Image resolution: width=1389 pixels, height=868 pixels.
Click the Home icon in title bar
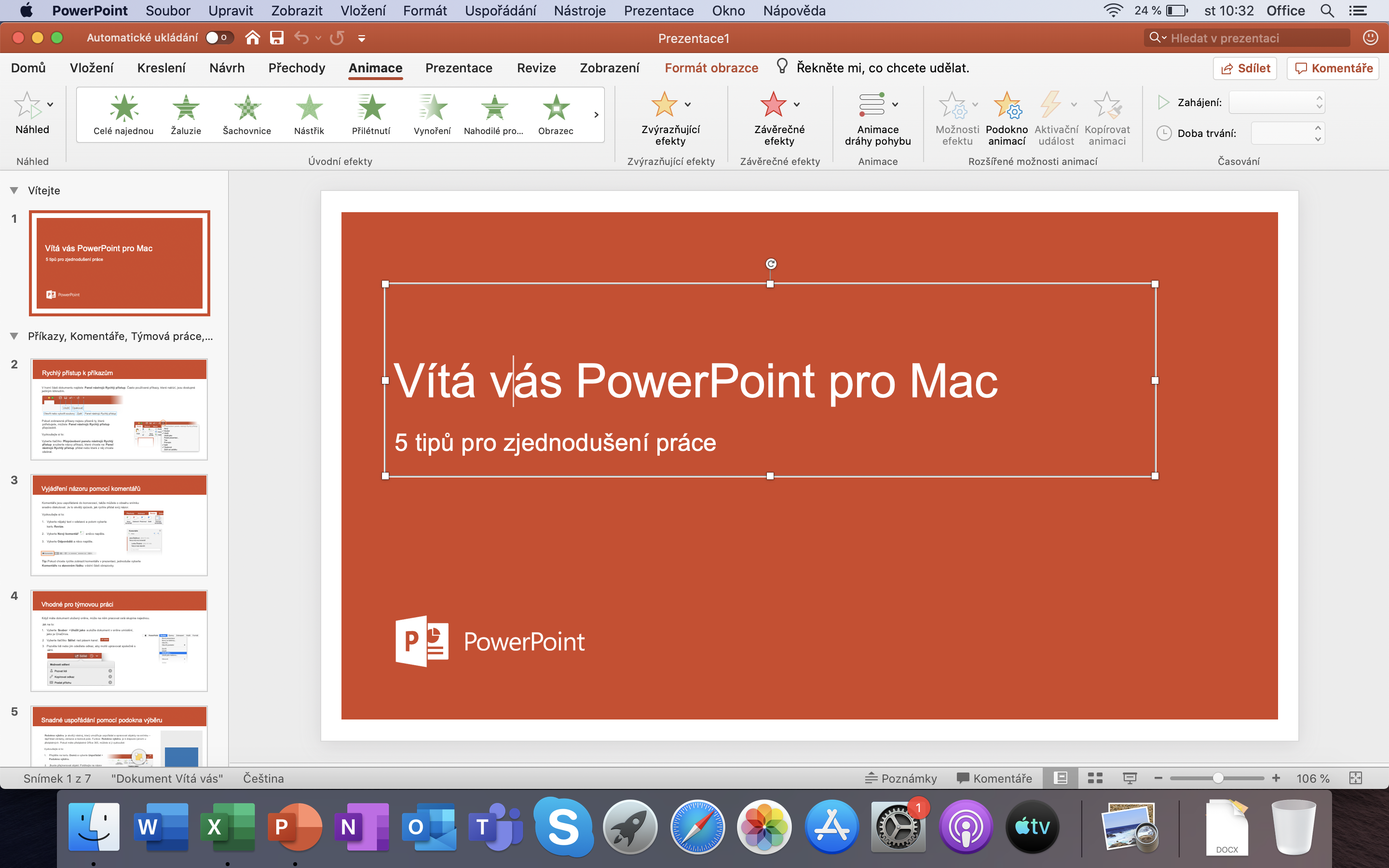click(253, 38)
